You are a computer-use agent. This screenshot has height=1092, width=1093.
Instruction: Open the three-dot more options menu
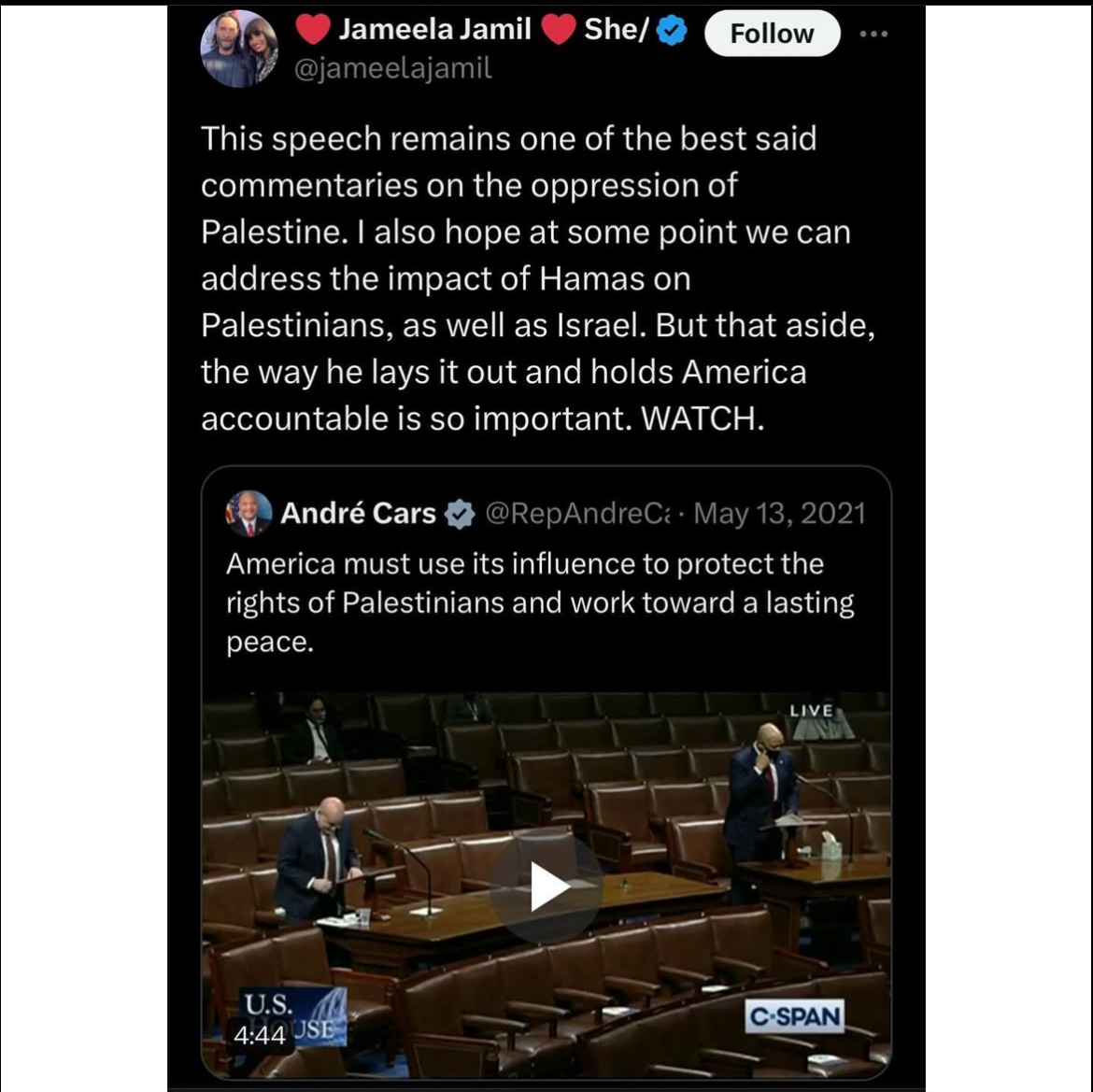point(874,34)
